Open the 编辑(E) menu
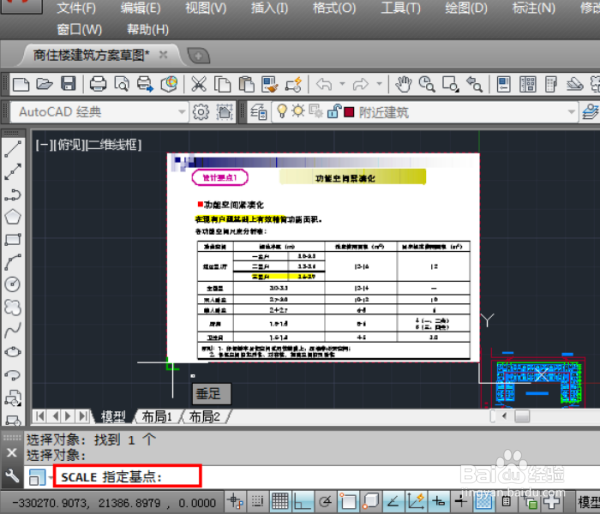Screen dimensions: 600x514 coord(141,8)
